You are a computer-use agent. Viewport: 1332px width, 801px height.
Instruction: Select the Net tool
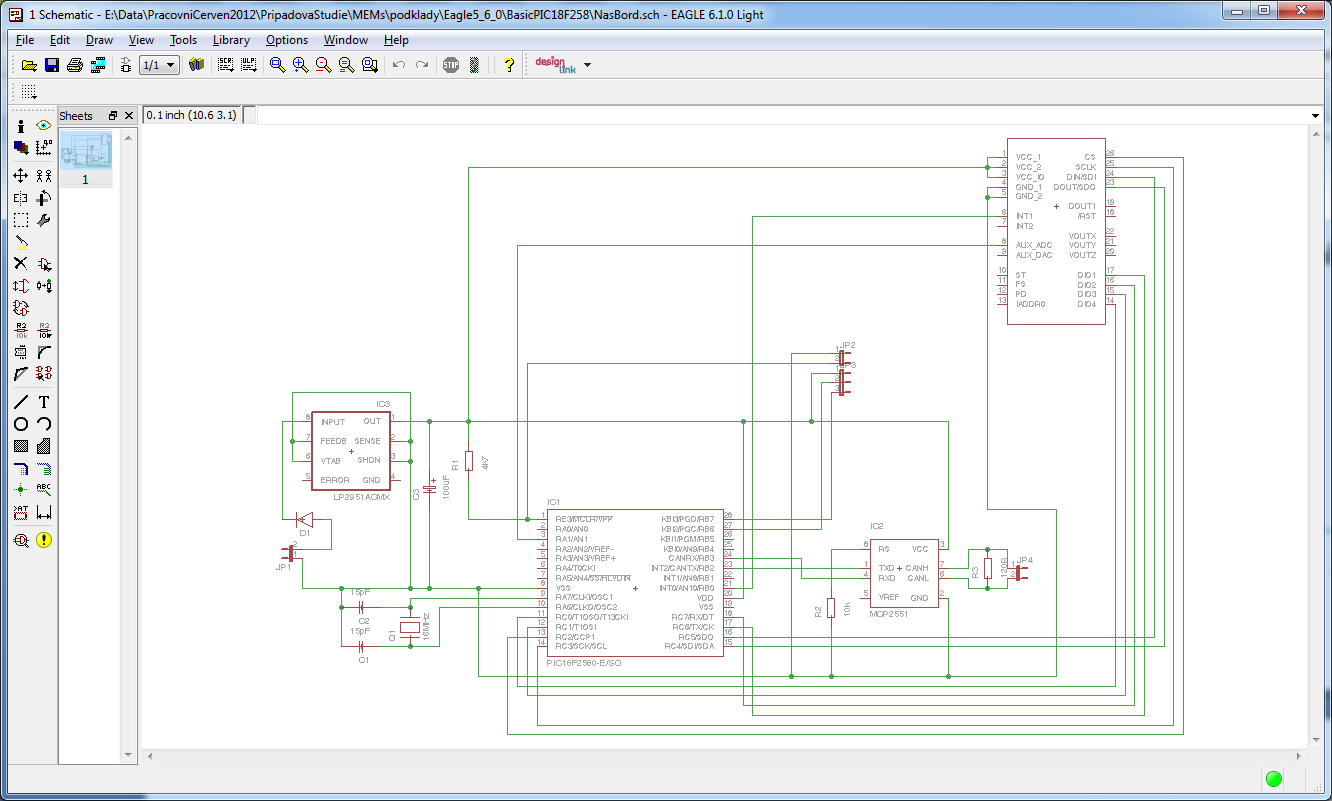tap(44, 468)
